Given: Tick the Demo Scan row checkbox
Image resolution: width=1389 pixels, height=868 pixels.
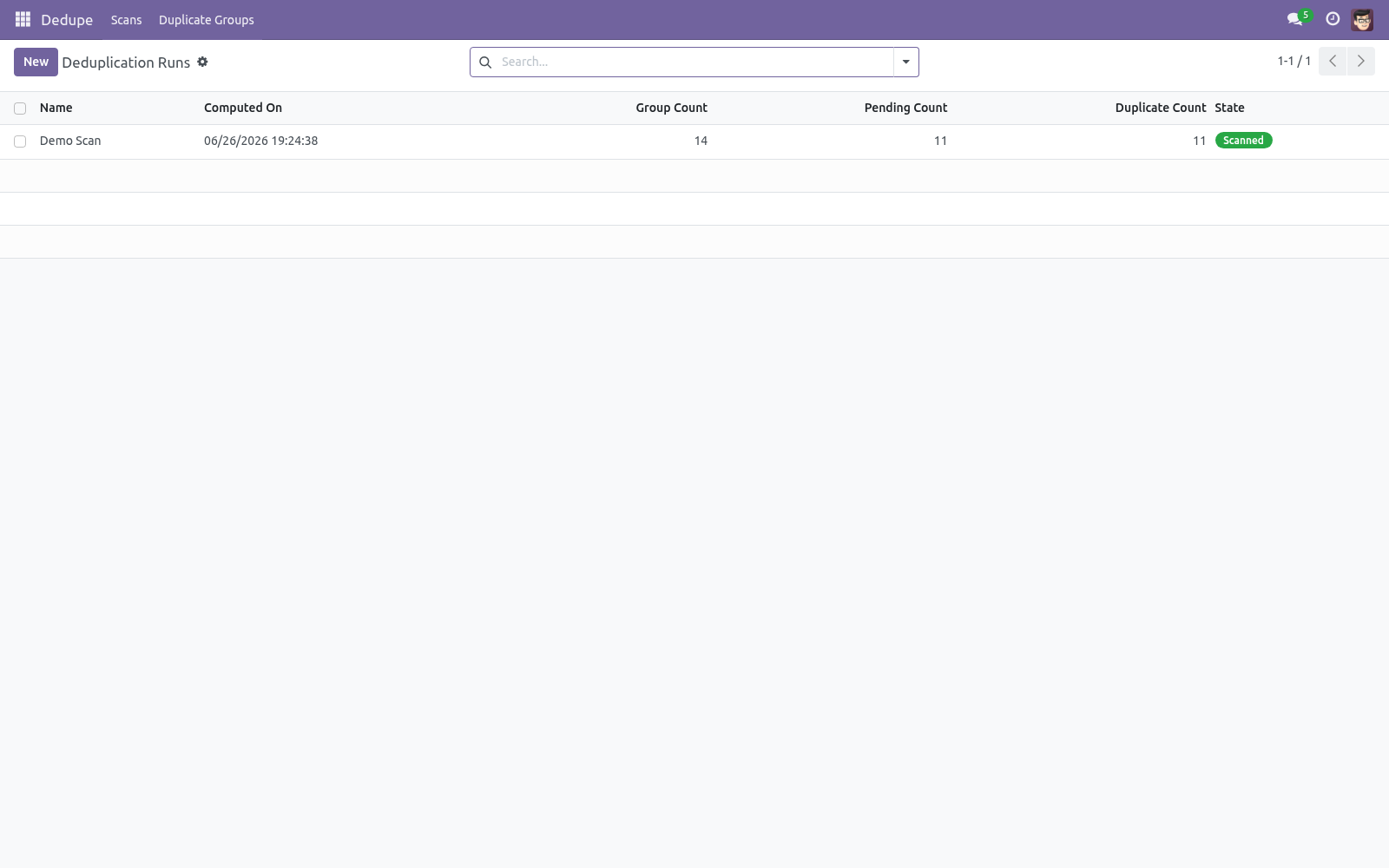Looking at the screenshot, I should 20,141.
